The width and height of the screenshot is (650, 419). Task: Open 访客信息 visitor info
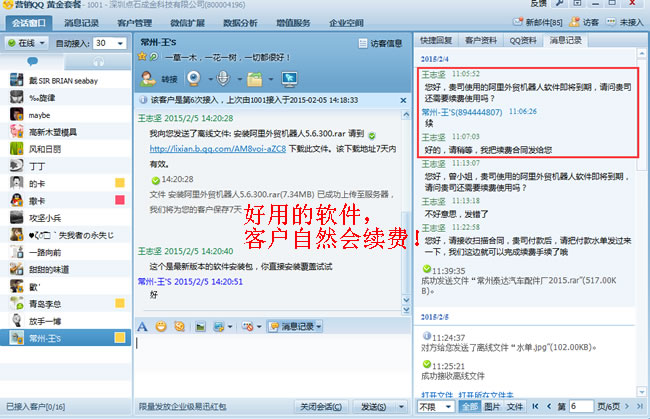pos(380,43)
